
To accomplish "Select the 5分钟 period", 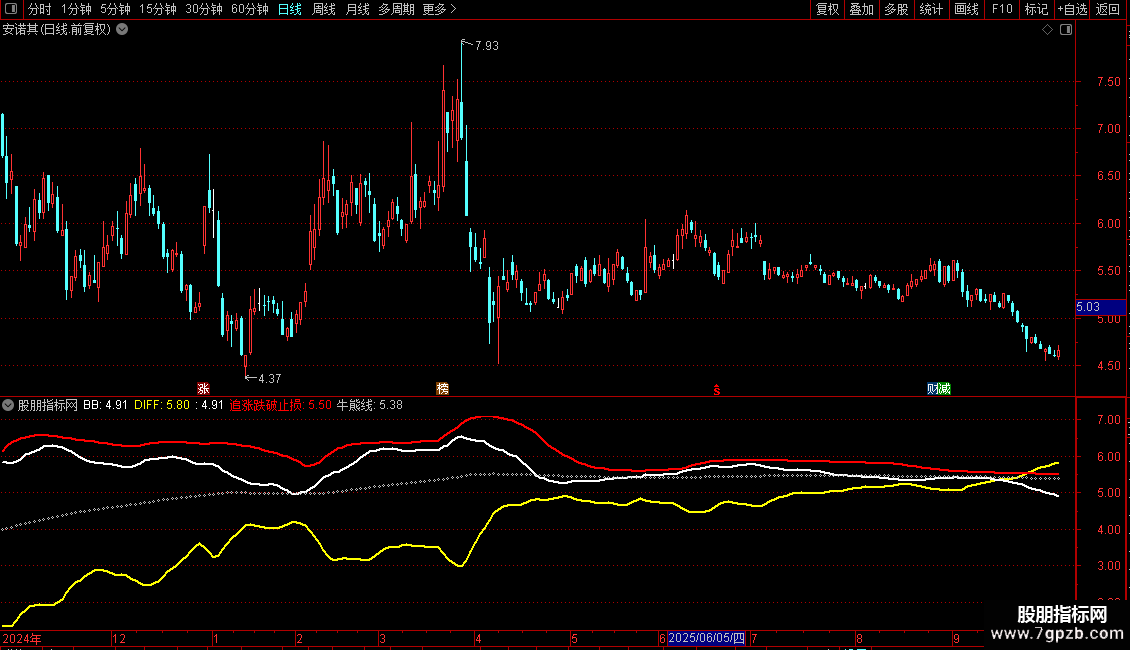I will (115, 9).
